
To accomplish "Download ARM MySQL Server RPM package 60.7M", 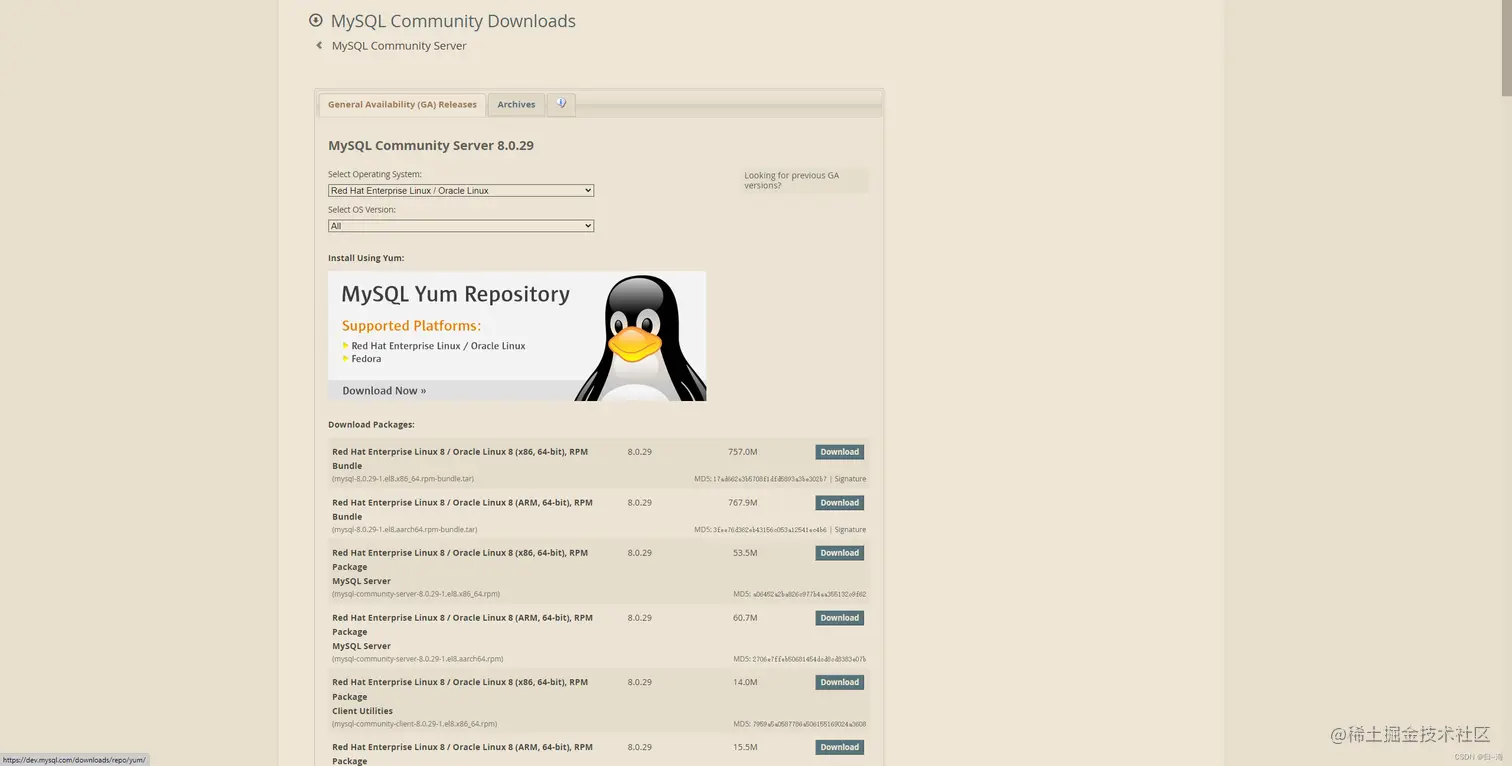I will 840,618.
